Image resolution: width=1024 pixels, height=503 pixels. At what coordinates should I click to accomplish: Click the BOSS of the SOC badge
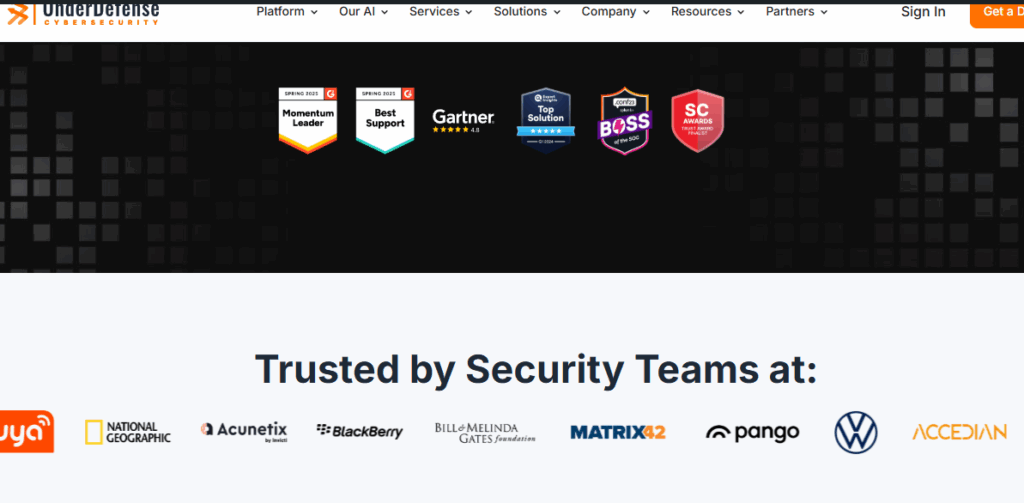pyautogui.click(x=624, y=121)
